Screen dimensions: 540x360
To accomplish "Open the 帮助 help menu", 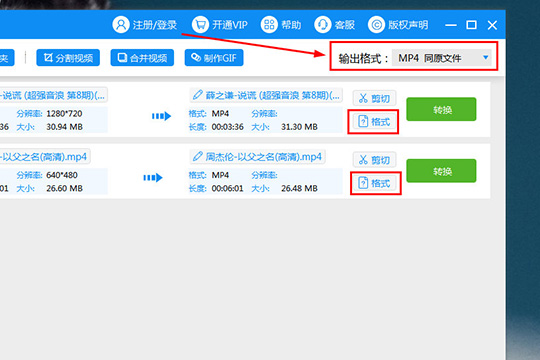I will (281, 25).
